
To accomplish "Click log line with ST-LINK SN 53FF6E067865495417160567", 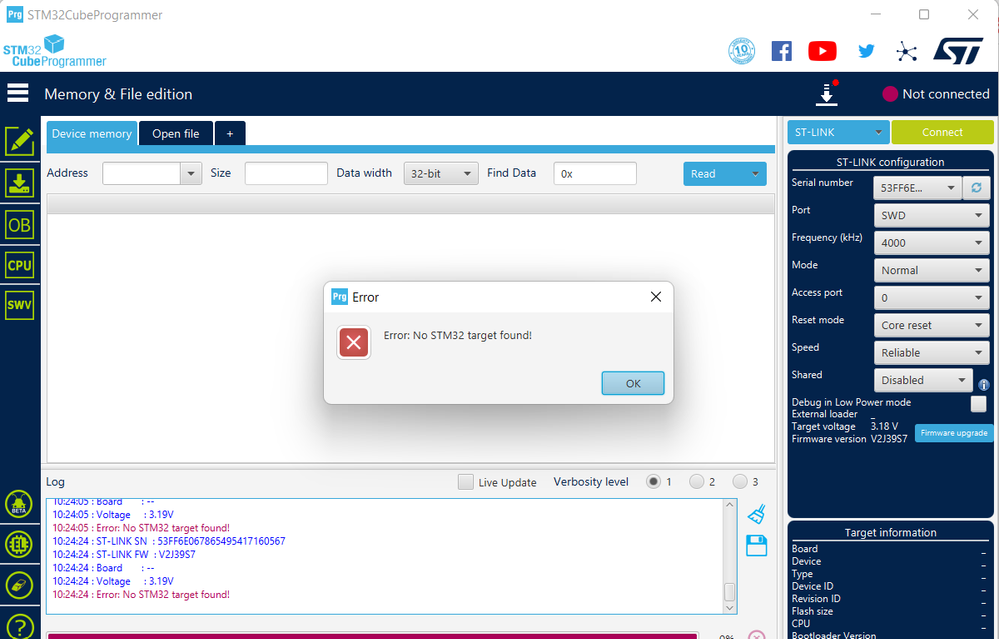I will point(169,541).
